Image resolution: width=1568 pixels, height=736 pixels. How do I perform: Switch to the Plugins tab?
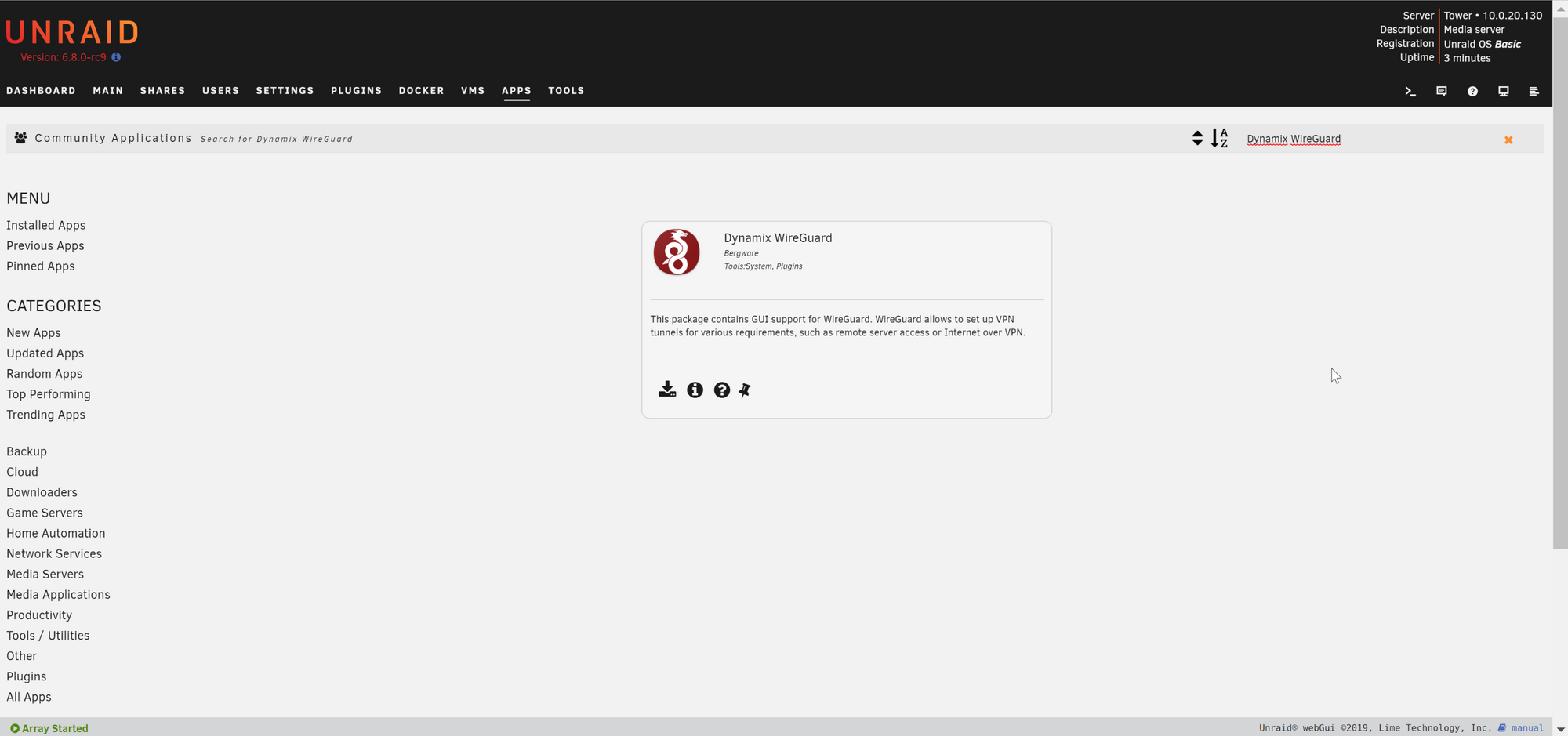(x=356, y=91)
